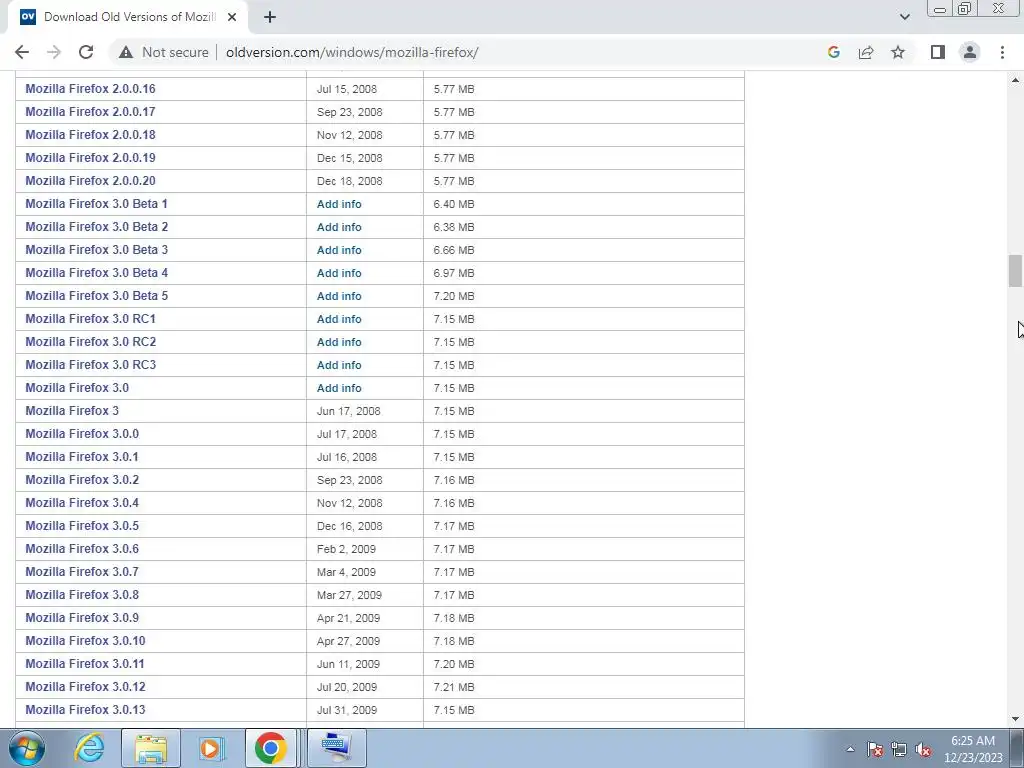The width and height of the screenshot is (1024, 768).
Task: Share this page via the share icon
Action: coord(866,52)
